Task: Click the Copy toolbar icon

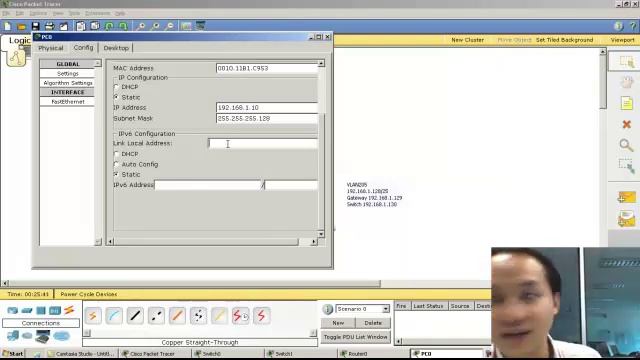Action: (81, 27)
